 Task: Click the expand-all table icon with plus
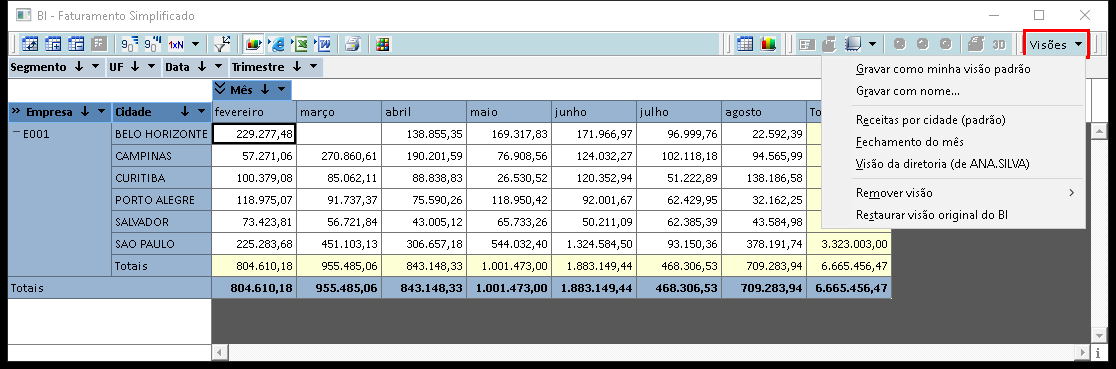point(53,44)
